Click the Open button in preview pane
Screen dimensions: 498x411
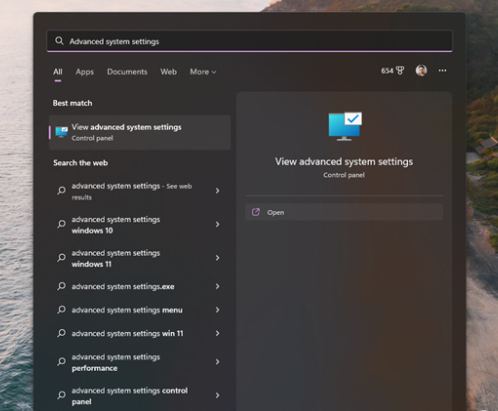click(344, 212)
